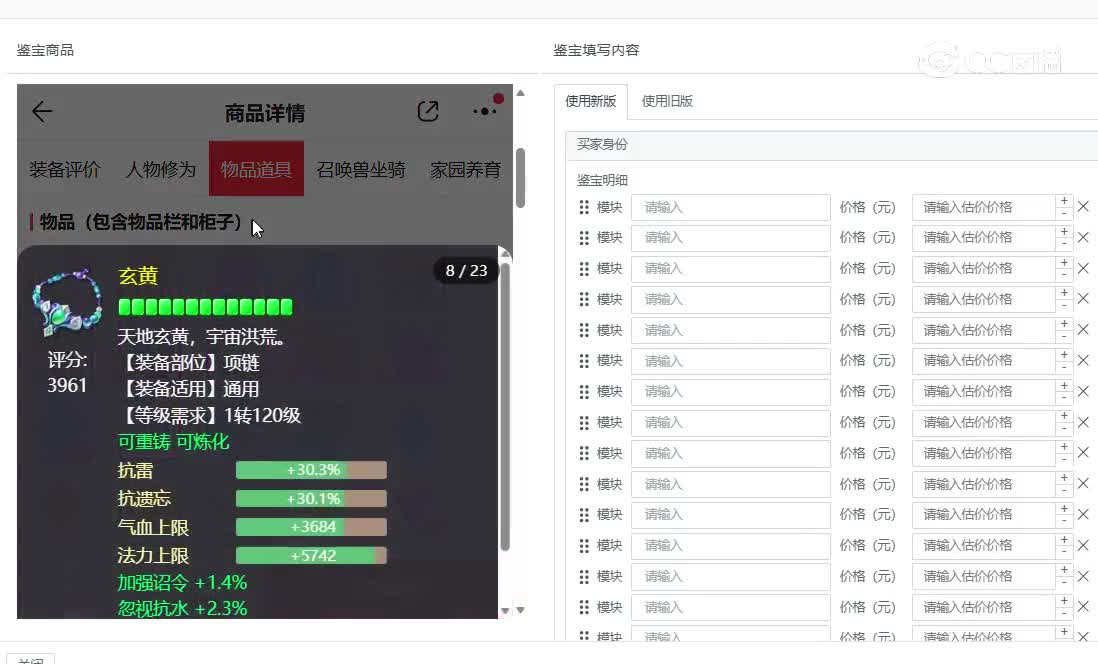Increase the sixth row's price with plus stepper
This screenshot has width=1098, height=664.
(1064, 355)
